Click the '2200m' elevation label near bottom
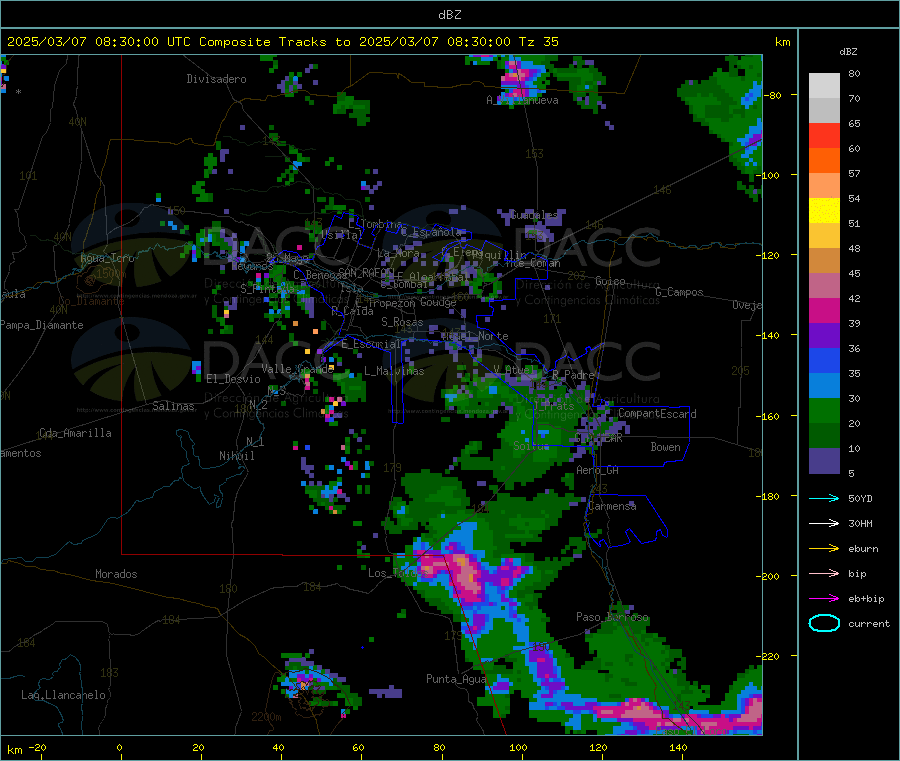This screenshot has width=900, height=761. pos(266,717)
